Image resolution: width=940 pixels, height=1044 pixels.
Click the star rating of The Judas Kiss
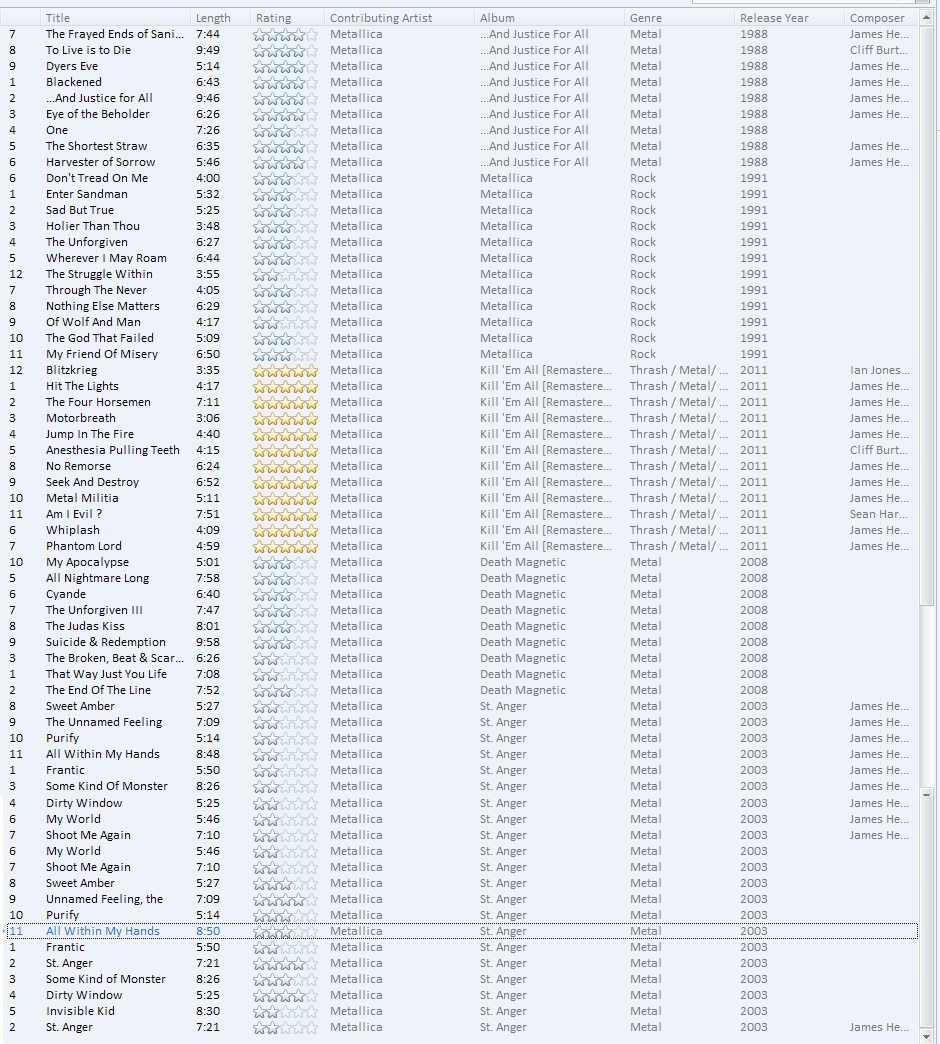point(286,627)
